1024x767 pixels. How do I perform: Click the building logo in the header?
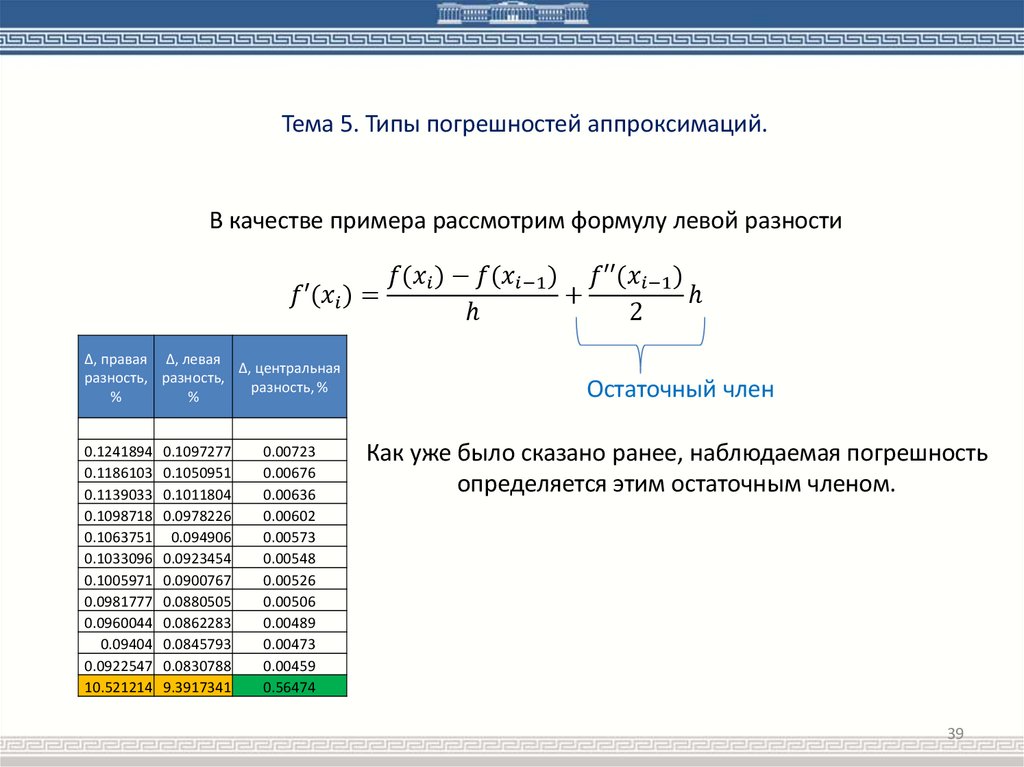pos(512,13)
